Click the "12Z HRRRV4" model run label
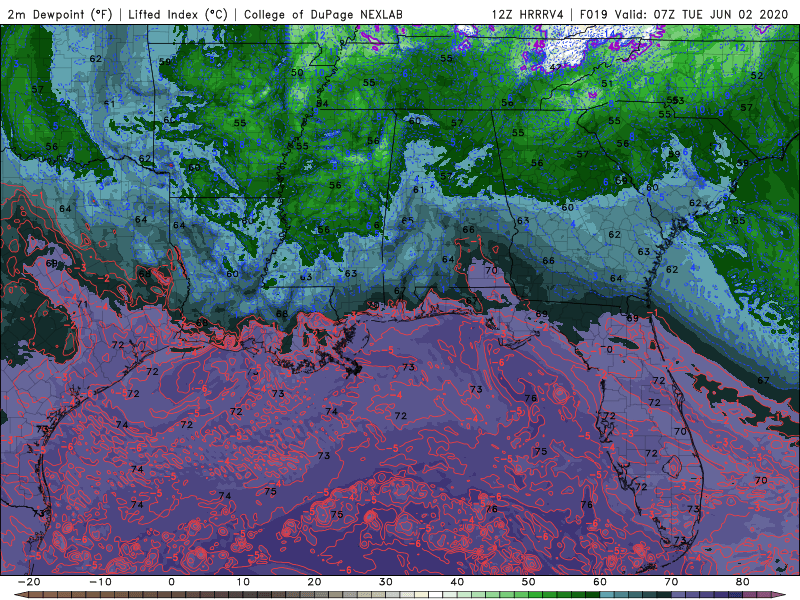The width and height of the screenshot is (800, 600). point(527,14)
